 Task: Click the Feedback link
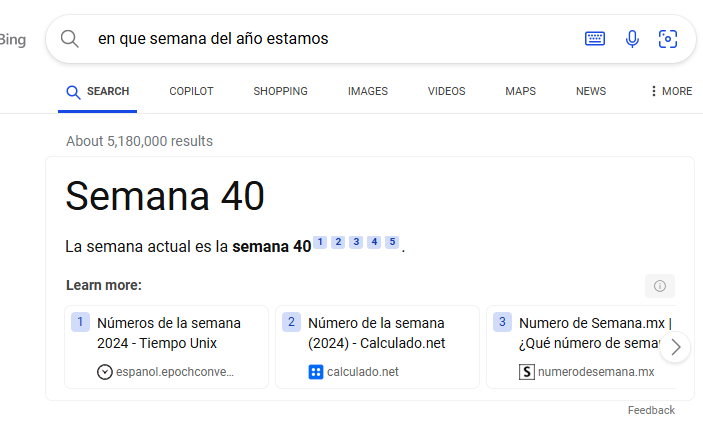pos(651,410)
